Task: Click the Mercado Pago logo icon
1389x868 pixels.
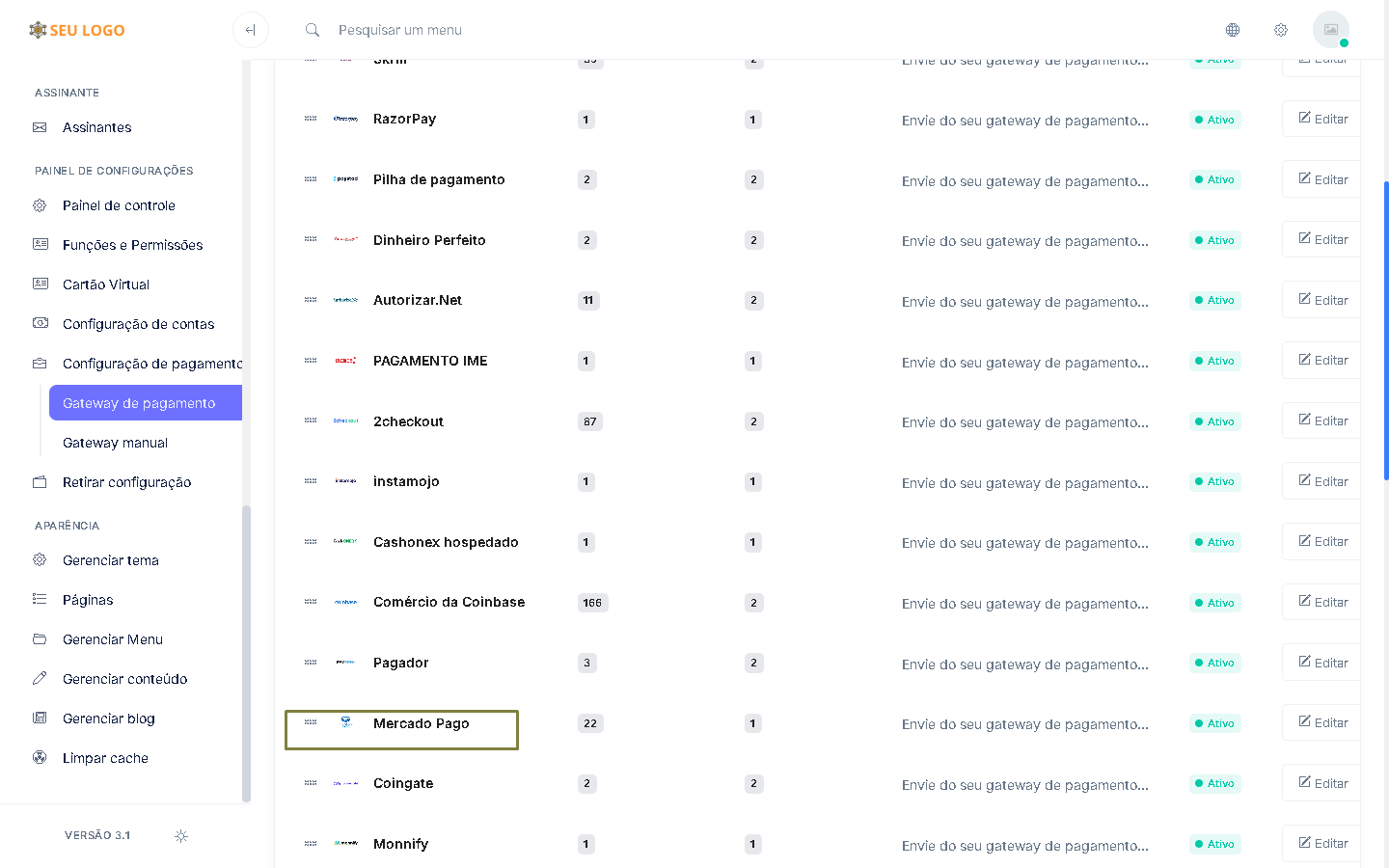Action: coord(346,722)
